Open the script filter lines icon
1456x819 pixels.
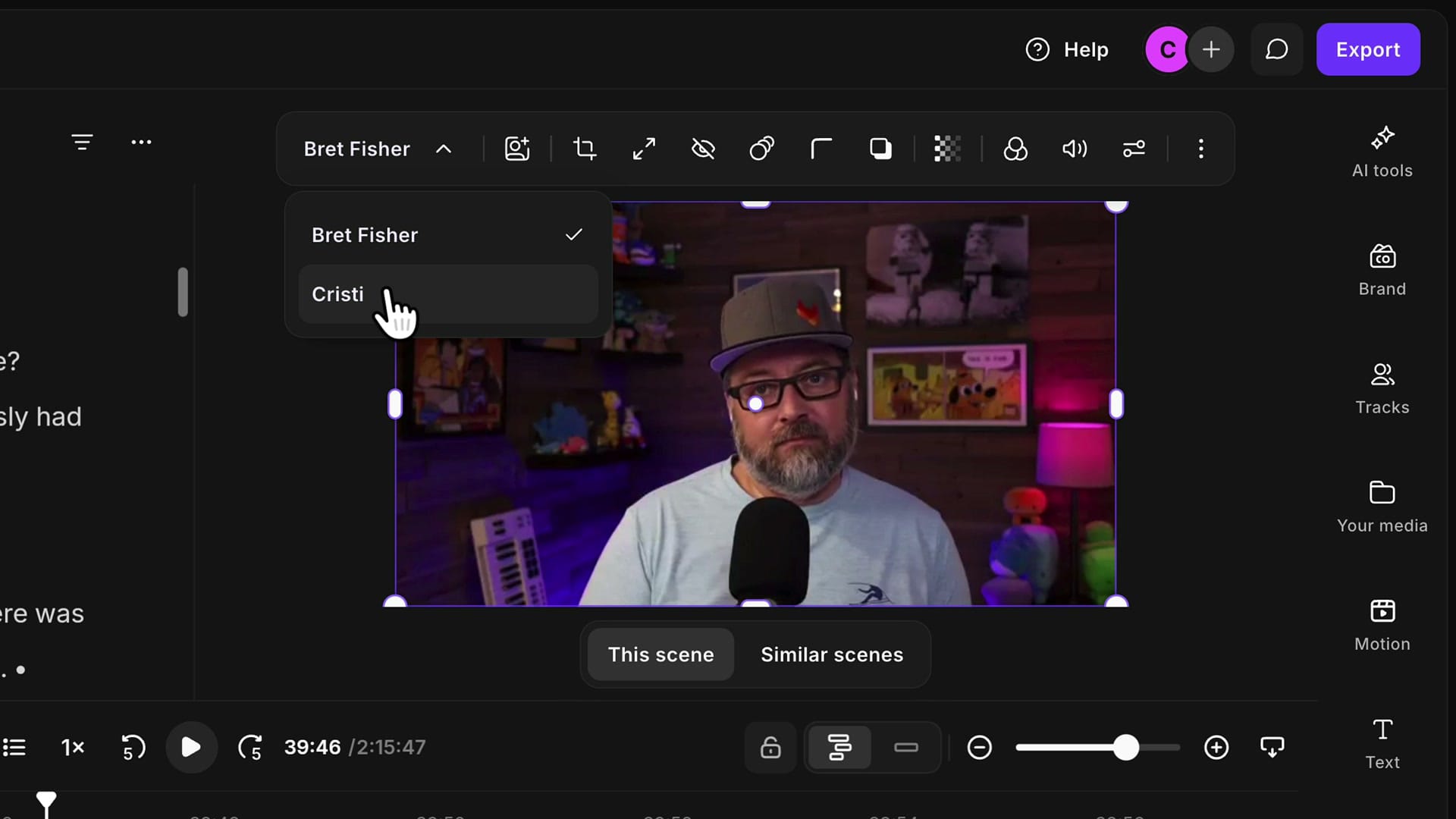[x=82, y=142]
